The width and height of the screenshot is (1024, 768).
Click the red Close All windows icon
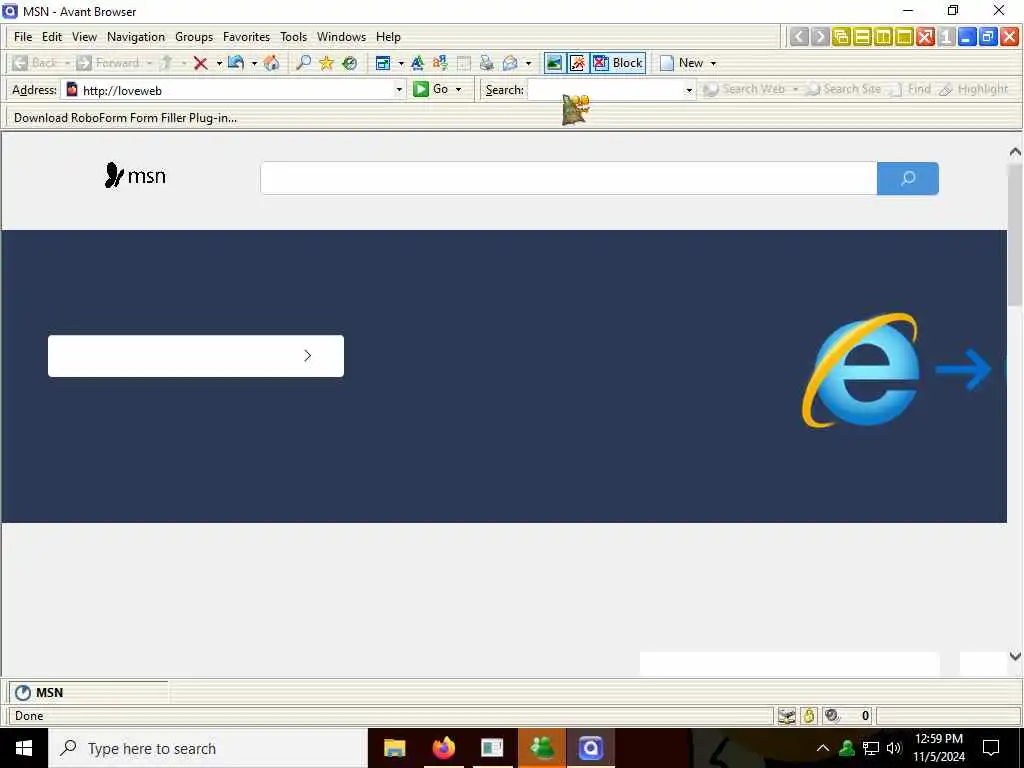tap(925, 37)
